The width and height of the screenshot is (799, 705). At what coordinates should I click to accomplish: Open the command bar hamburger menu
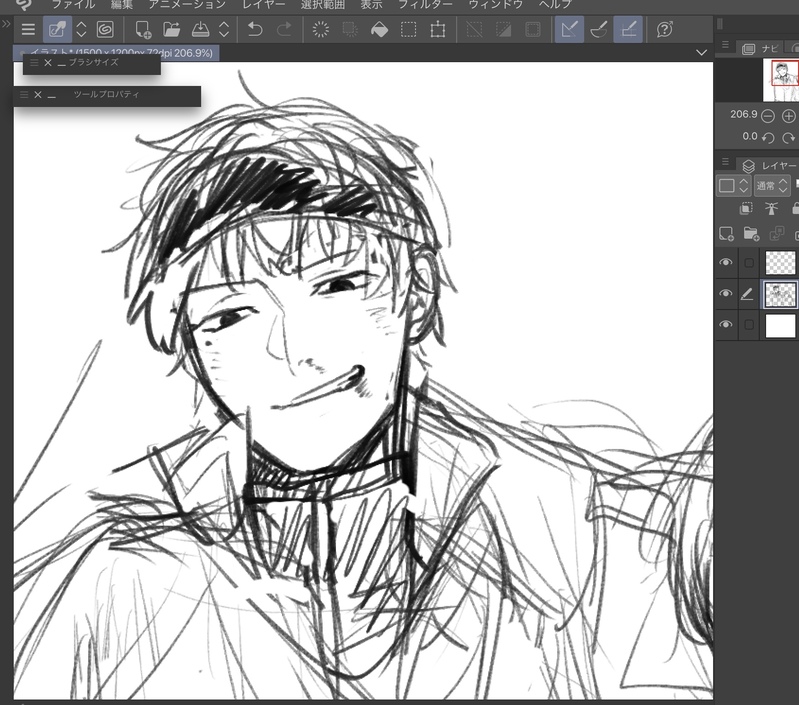click(29, 30)
